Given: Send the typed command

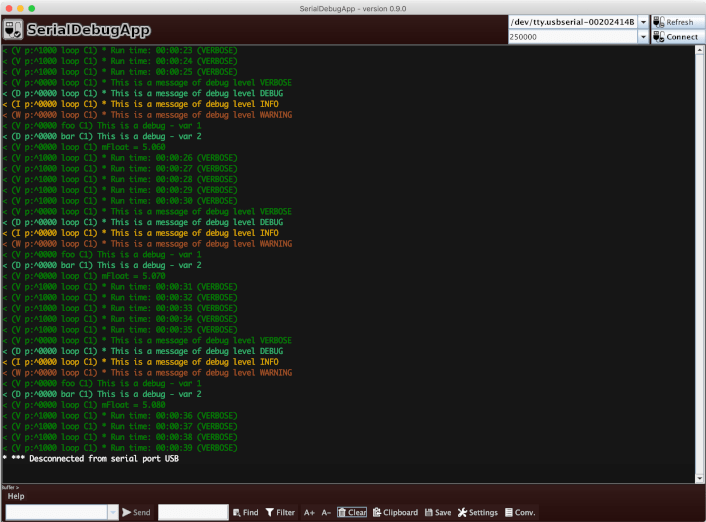Looking at the screenshot, I should tap(137, 512).
